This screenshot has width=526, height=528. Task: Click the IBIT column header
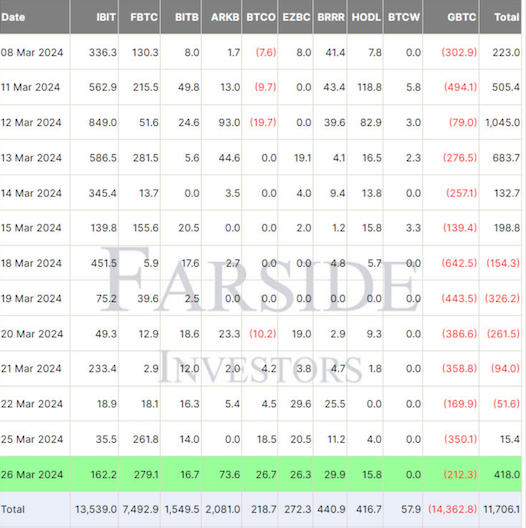(94, 17)
